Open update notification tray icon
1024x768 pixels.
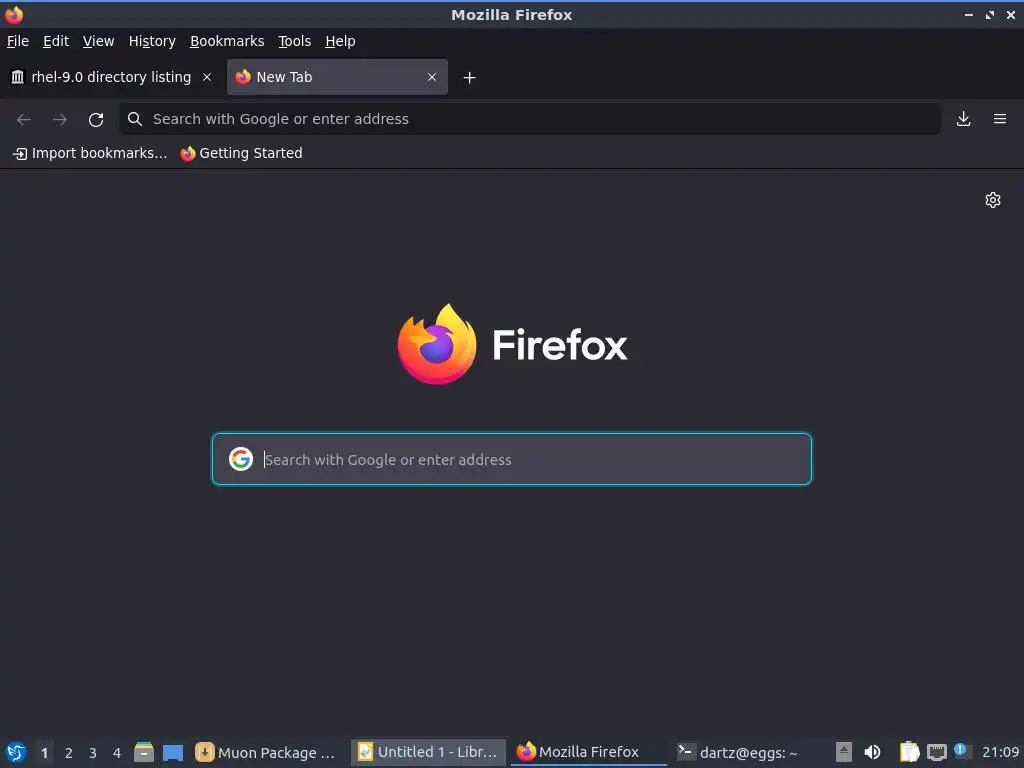pos(961,750)
